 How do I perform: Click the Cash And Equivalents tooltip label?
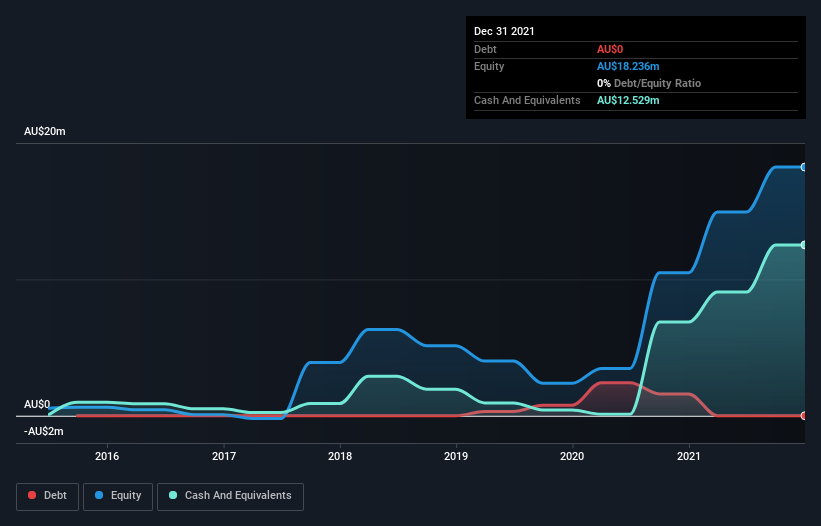(527, 100)
